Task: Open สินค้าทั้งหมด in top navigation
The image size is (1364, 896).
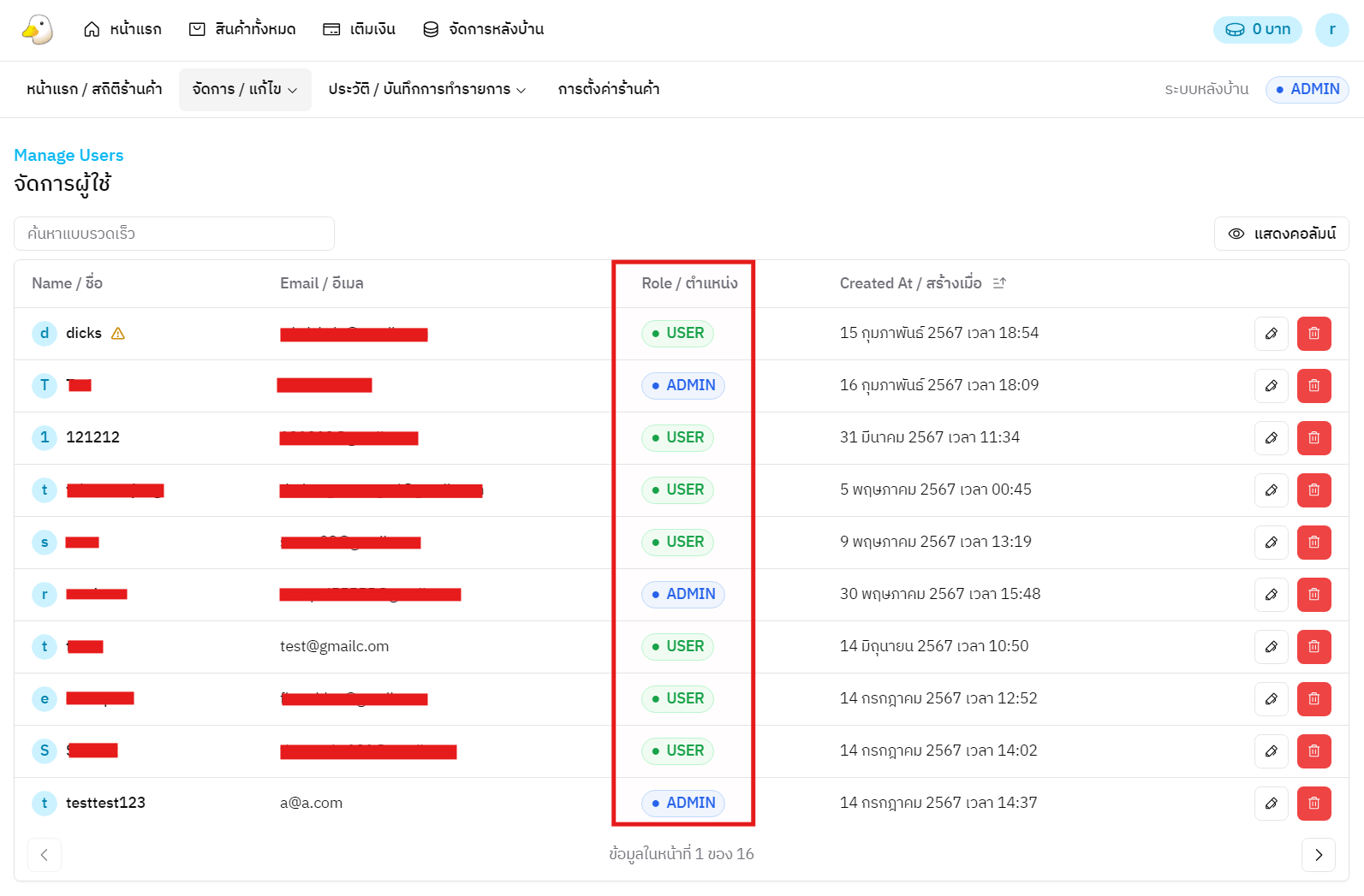Action: pyautogui.click(x=242, y=29)
